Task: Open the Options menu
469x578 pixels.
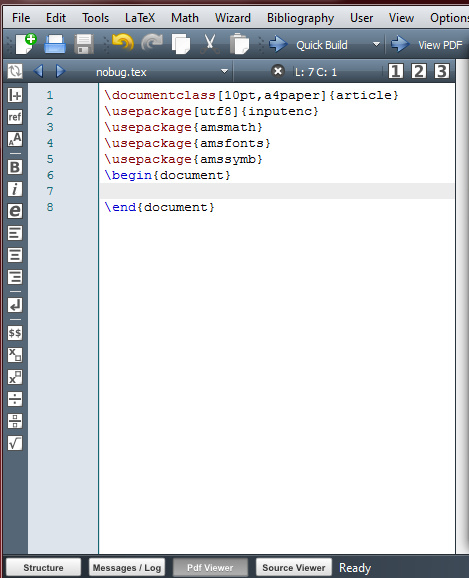Action: pos(449,18)
